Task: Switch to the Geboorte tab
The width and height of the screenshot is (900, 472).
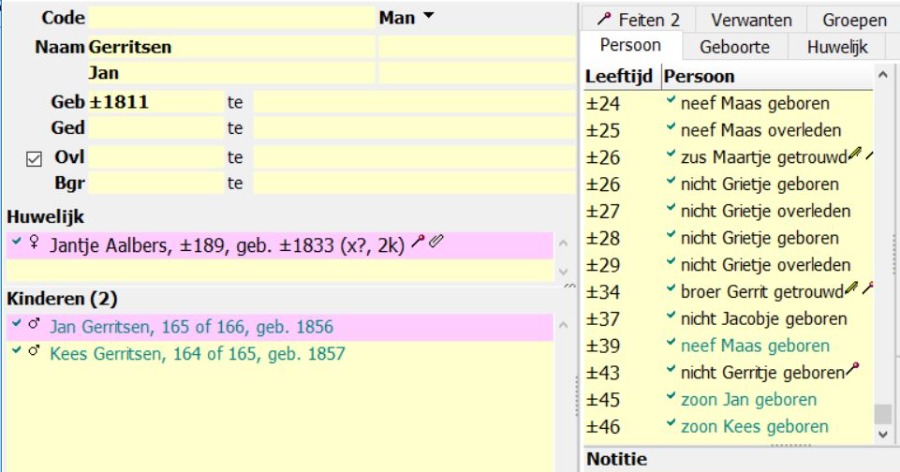Action: (735, 47)
